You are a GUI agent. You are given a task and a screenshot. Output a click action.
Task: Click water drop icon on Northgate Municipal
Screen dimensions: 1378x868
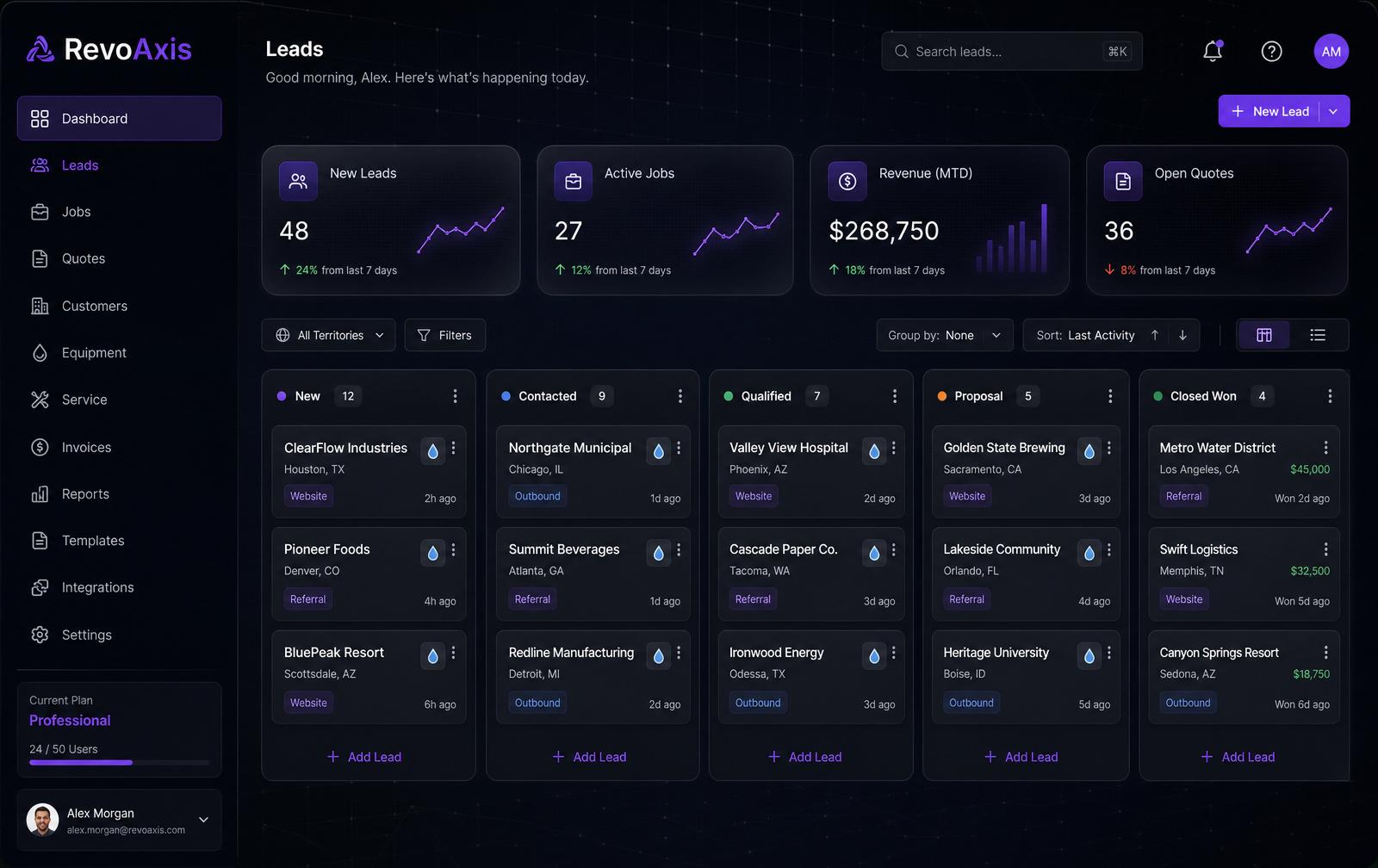click(x=658, y=451)
